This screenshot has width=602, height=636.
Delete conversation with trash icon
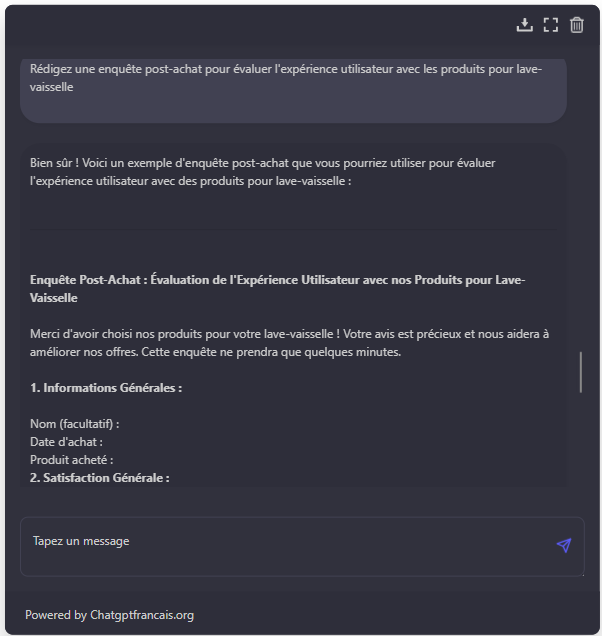click(x=576, y=25)
